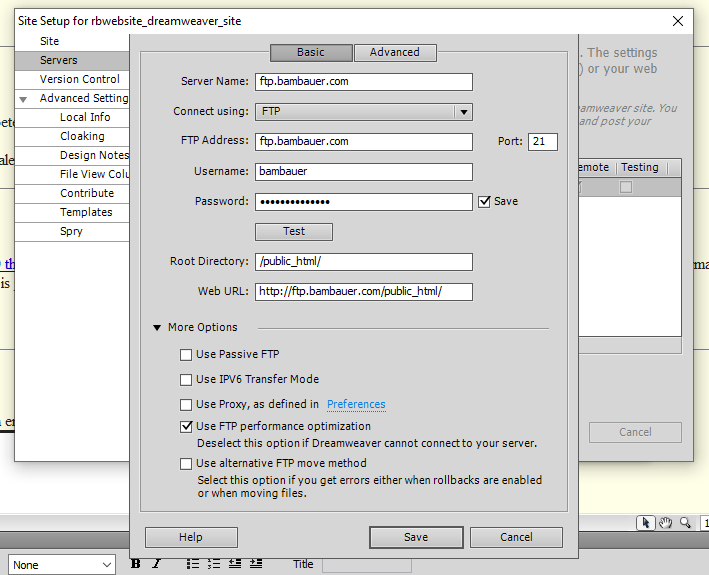This screenshot has height=575, width=709.
Task: Click the Test connection button
Action: pyautogui.click(x=294, y=231)
